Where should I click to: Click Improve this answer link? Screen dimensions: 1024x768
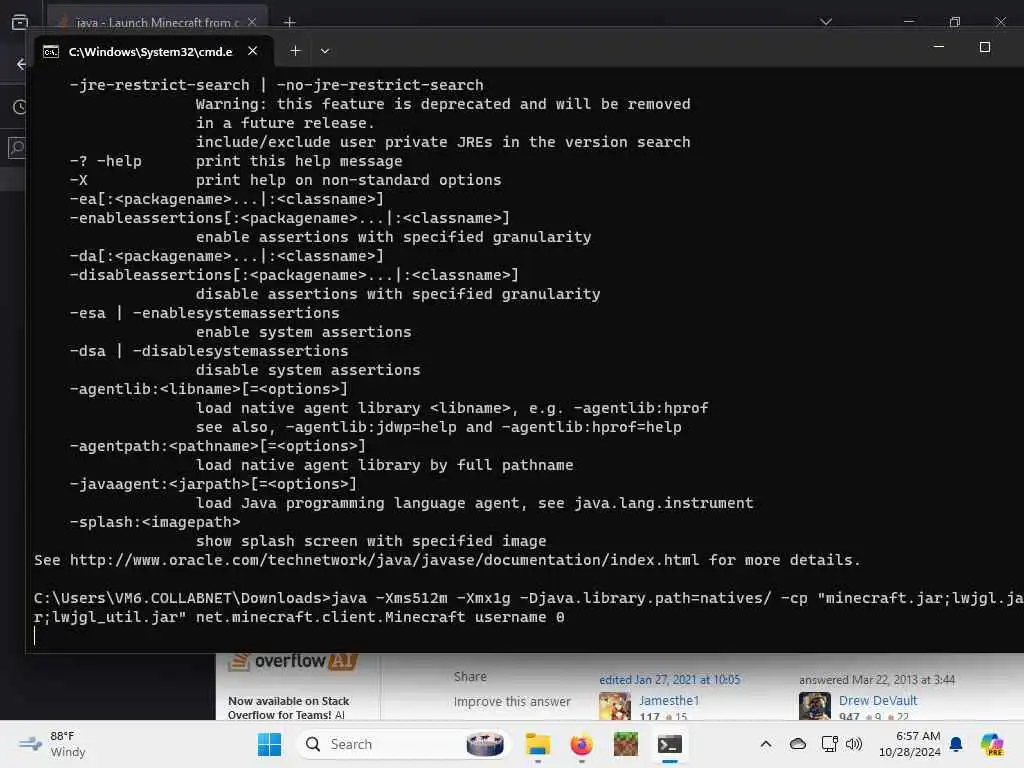coord(512,701)
